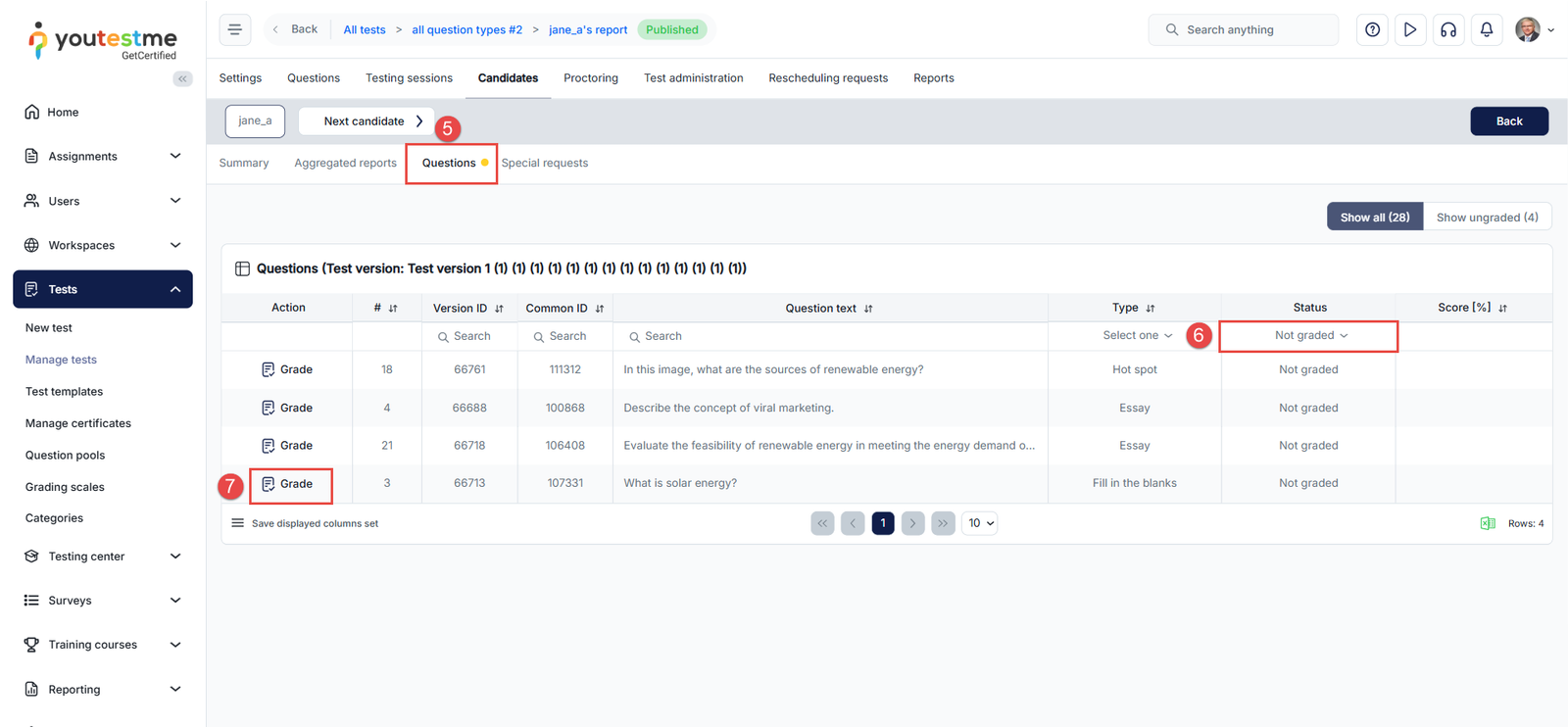Open the notifications bell icon

[1486, 29]
